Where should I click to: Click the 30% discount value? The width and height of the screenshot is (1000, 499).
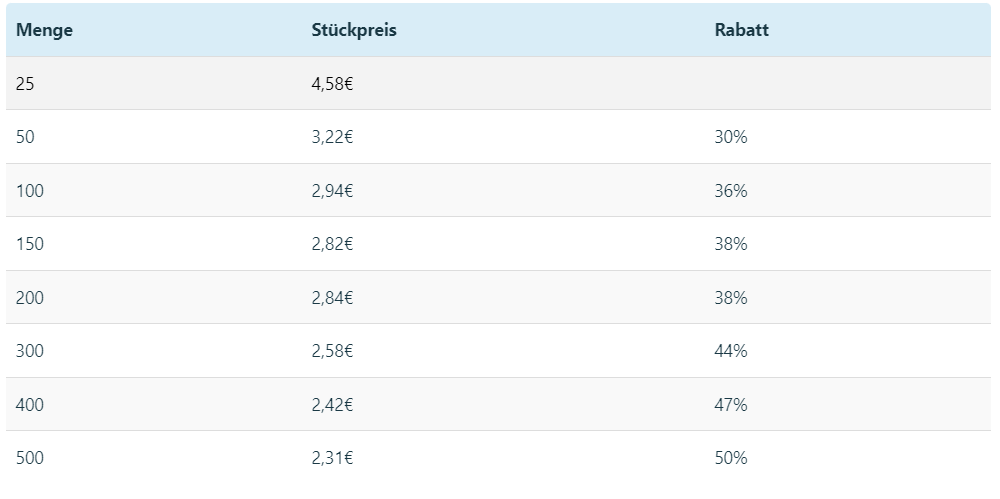(x=731, y=137)
